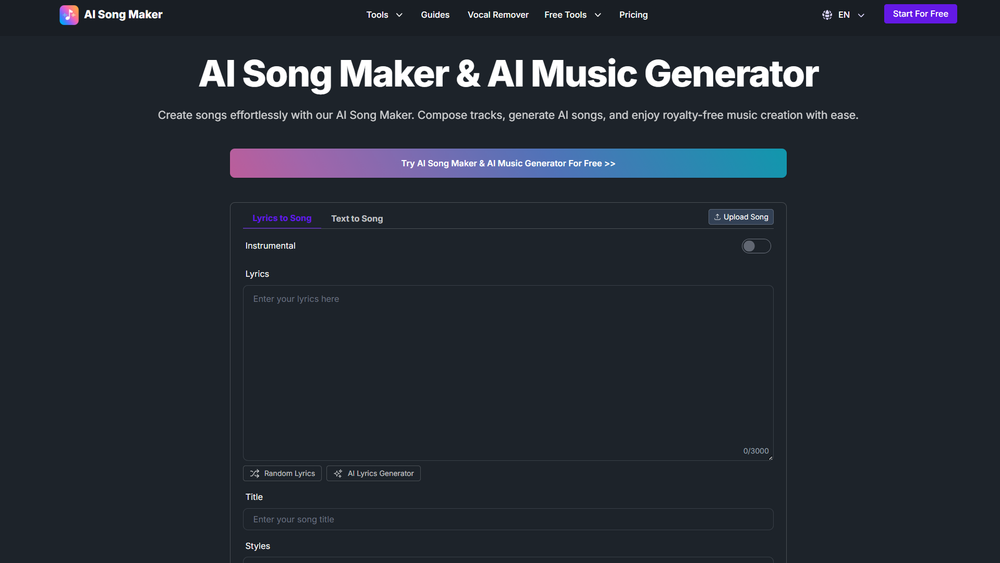Switch to the Lyrics to Song tab
The height and width of the screenshot is (563, 1000).
(282, 218)
